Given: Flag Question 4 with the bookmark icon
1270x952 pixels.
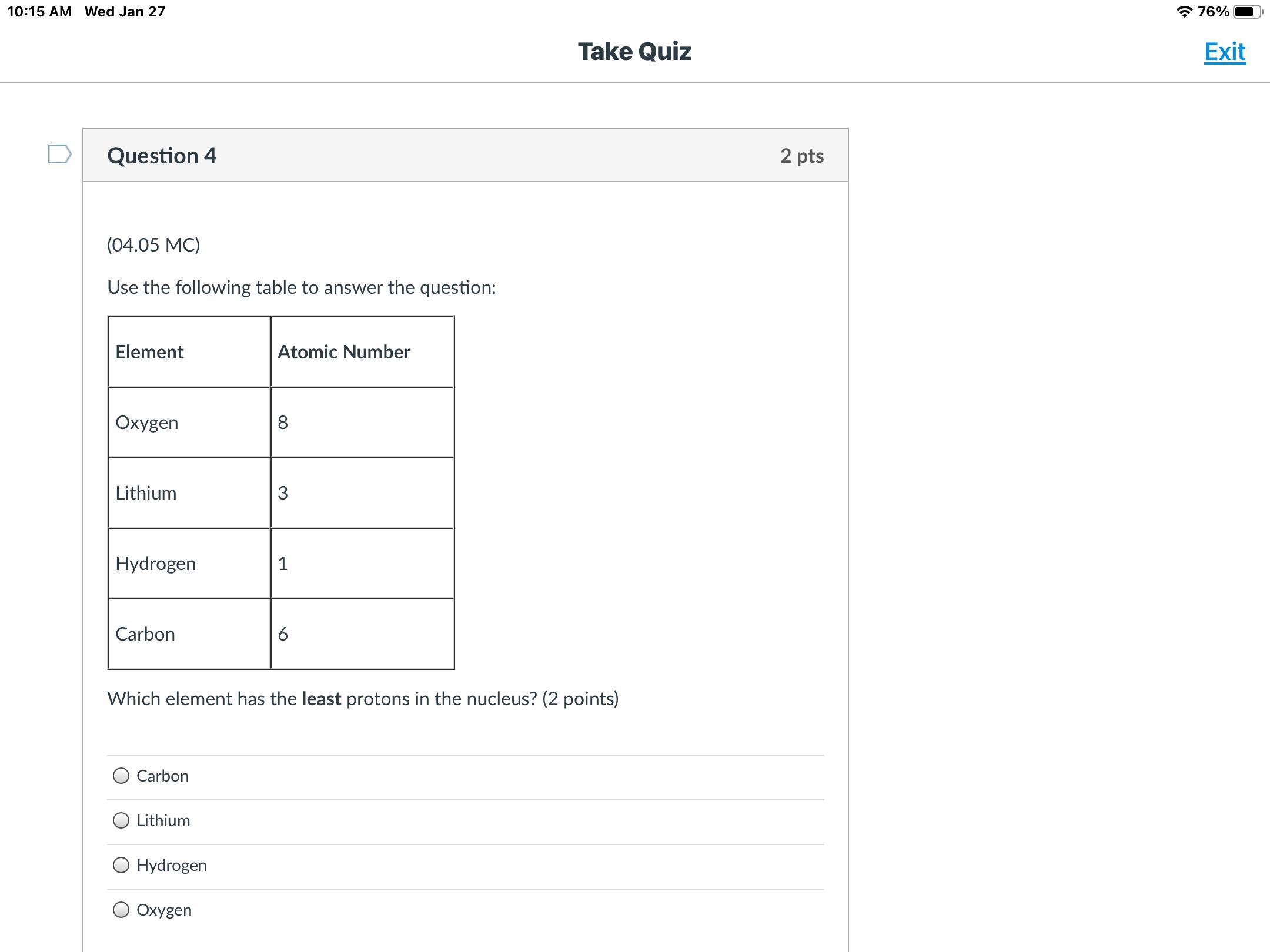Looking at the screenshot, I should pos(59,154).
